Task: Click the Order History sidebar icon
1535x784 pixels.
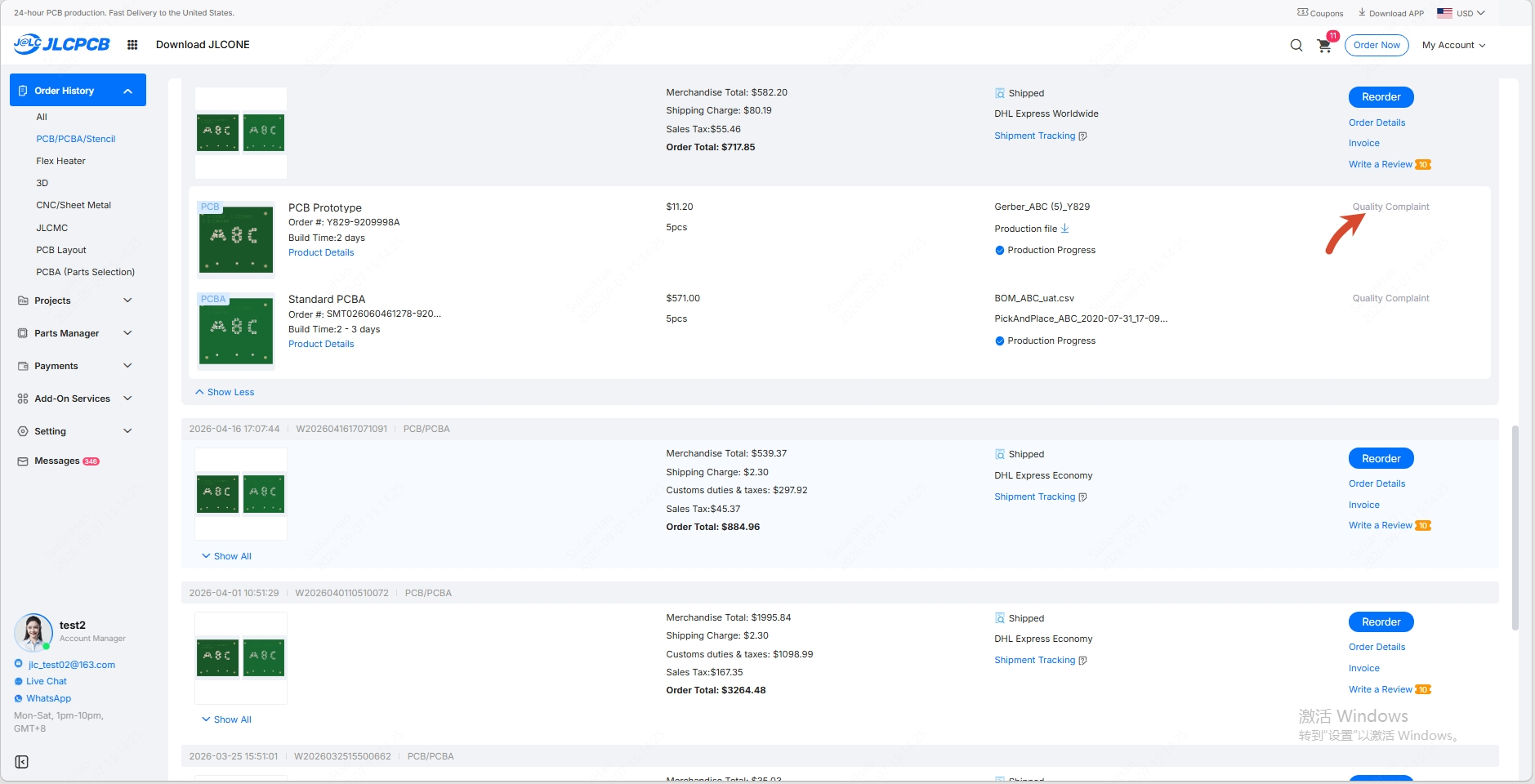Action: 23,91
